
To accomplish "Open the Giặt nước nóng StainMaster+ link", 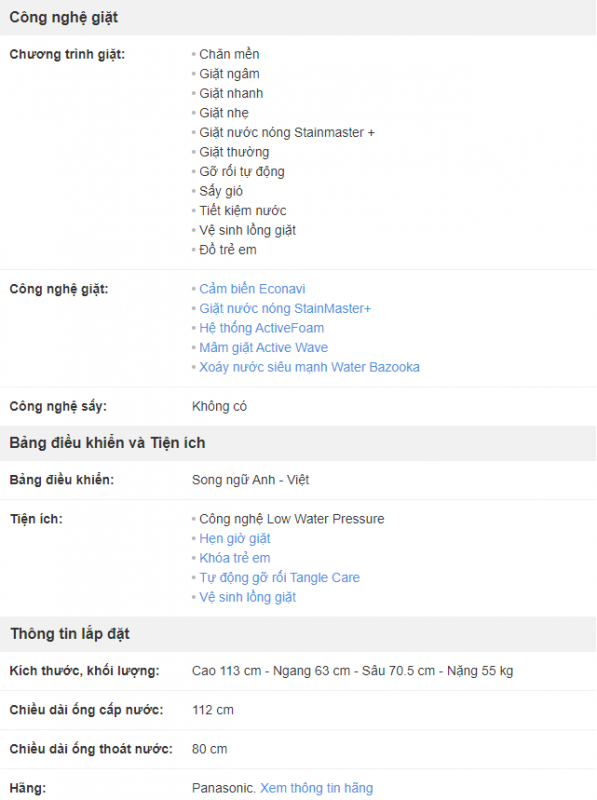I will (x=285, y=309).
